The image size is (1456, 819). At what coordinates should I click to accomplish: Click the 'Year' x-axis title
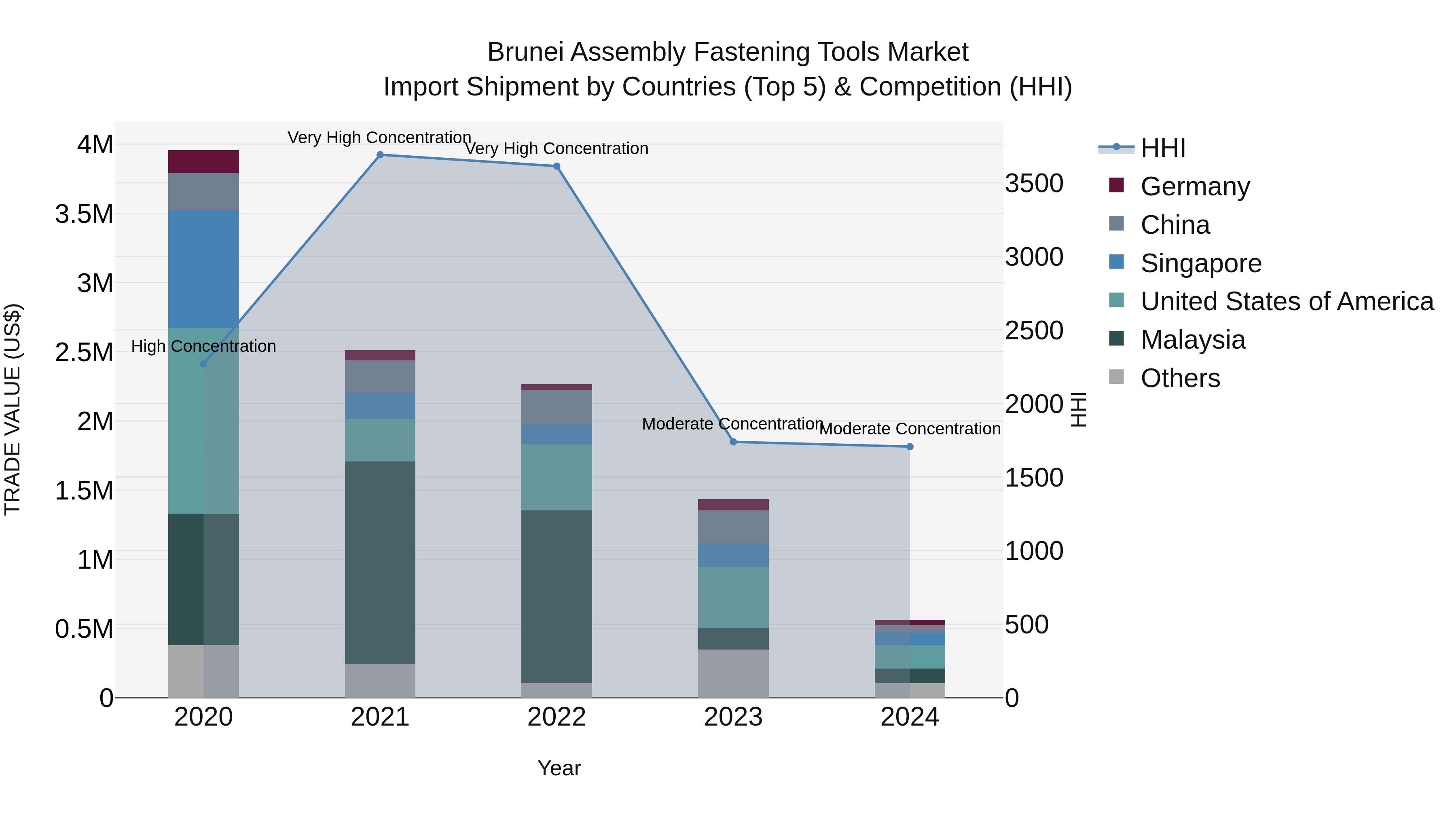[x=560, y=768]
